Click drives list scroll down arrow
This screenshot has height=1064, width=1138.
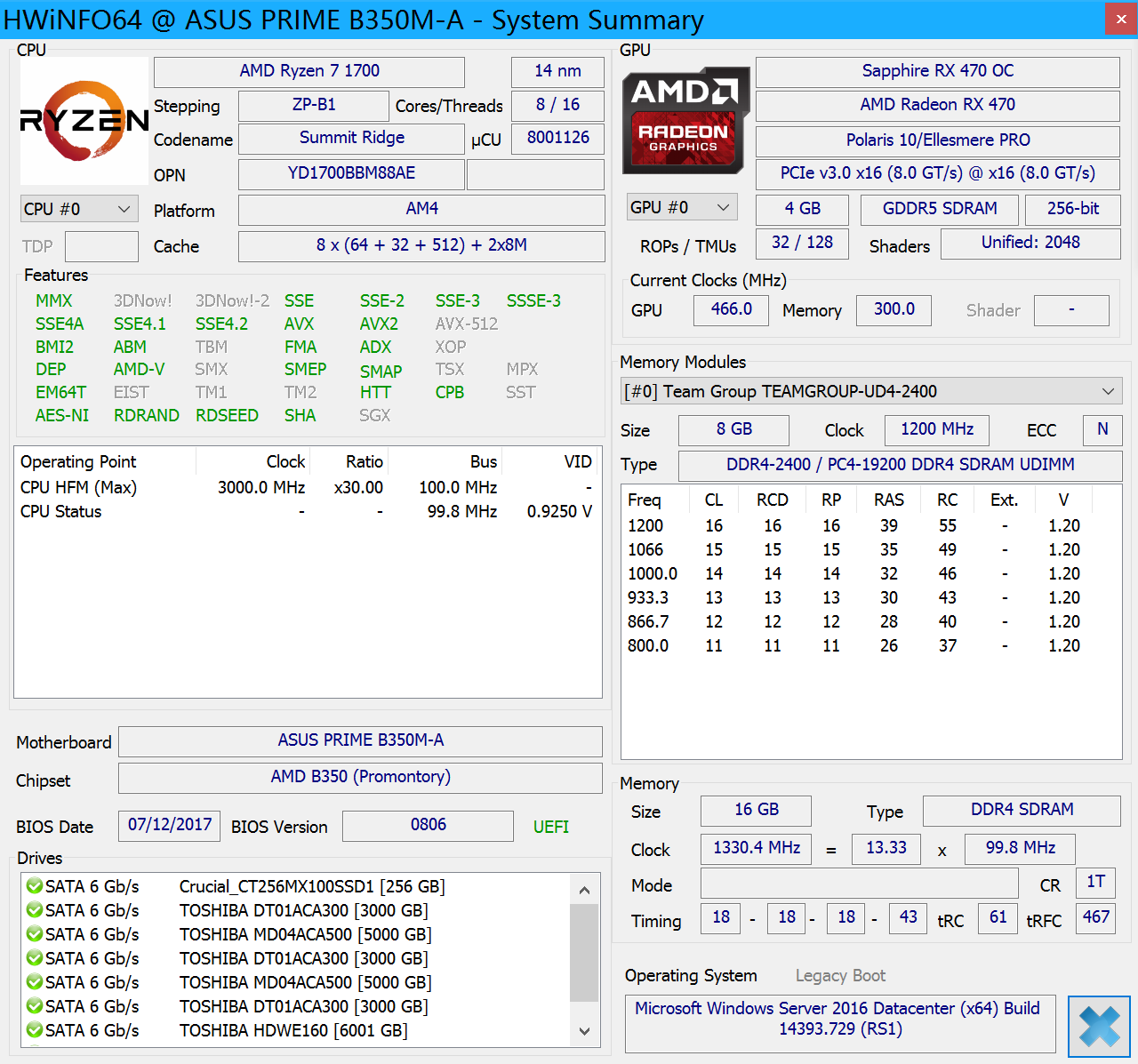584,1031
